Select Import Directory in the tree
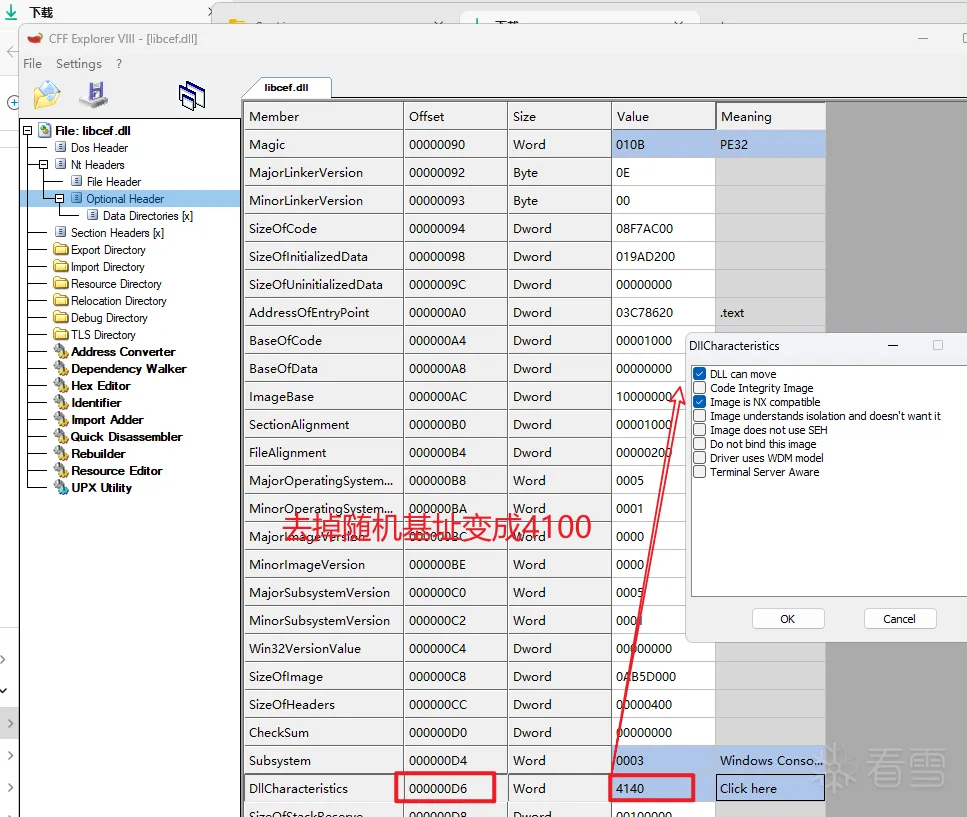The height and width of the screenshot is (817, 967). (x=107, y=266)
